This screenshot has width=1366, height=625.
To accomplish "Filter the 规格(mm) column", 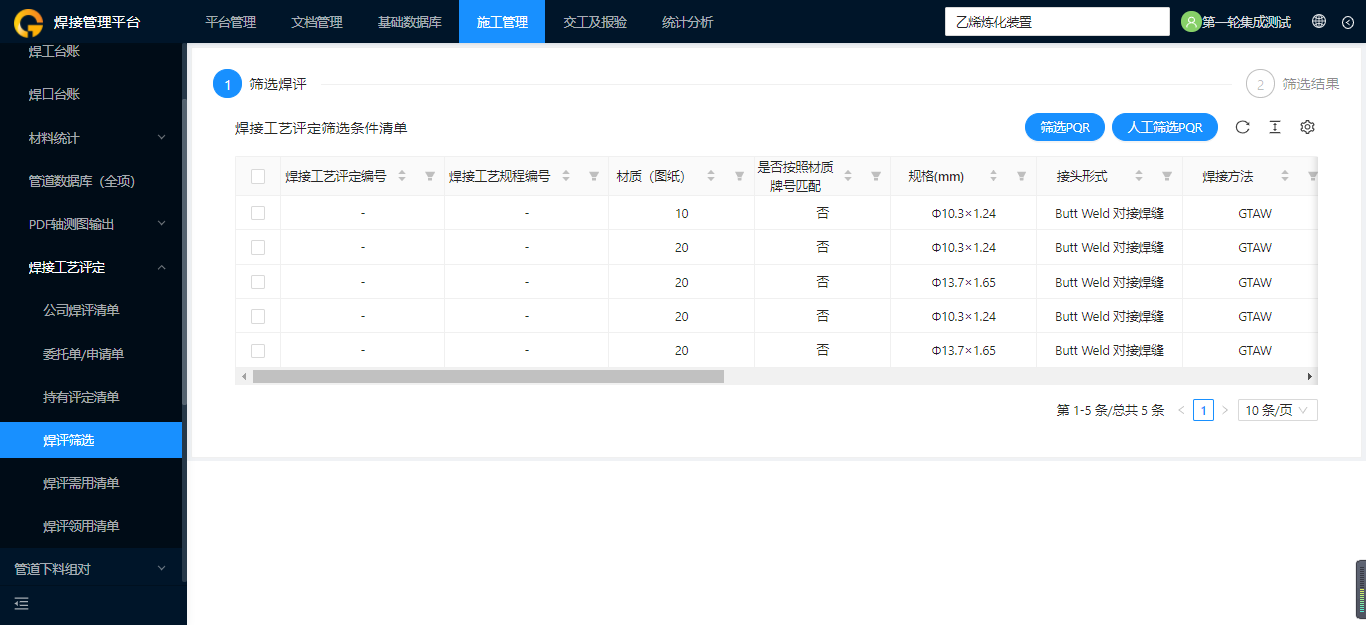I will pyautogui.click(x=1022, y=176).
